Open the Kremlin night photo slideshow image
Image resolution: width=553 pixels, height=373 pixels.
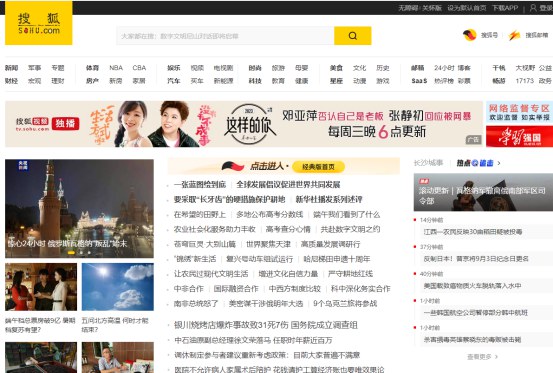pyautogui.click(x=79, y=208)
